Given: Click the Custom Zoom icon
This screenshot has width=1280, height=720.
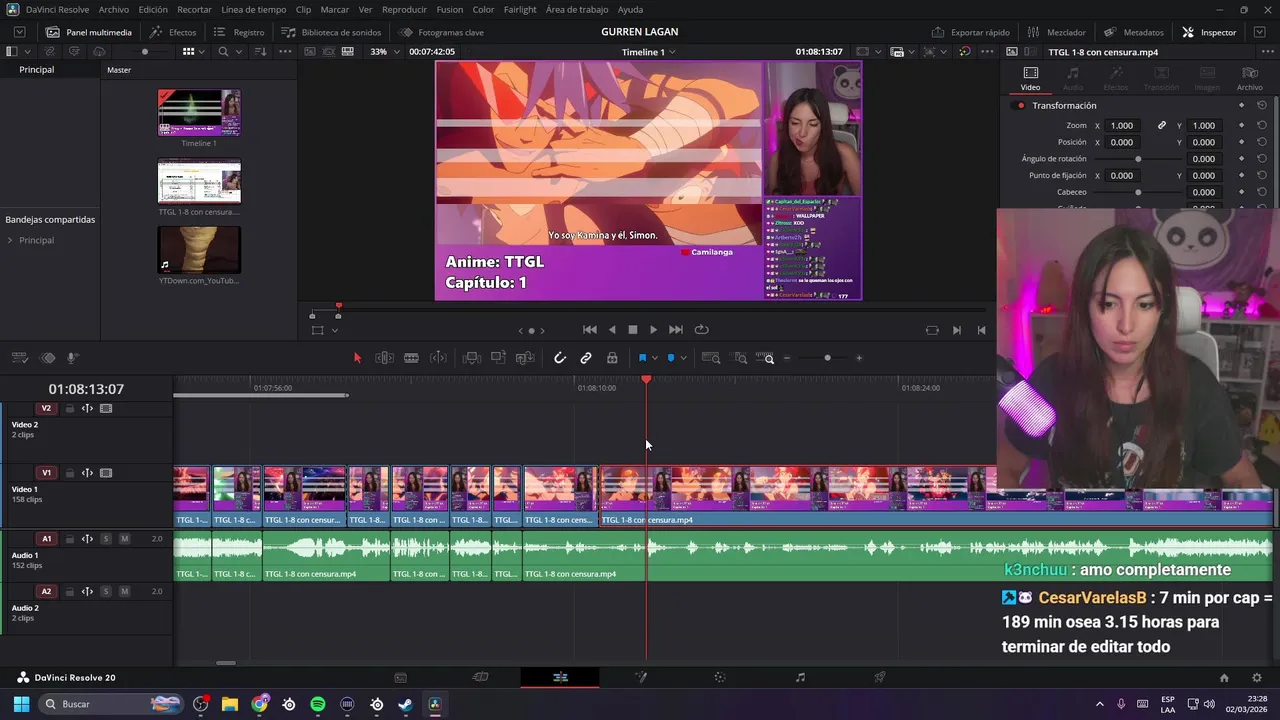Looking at the screenshot, I should [x=766, y=358].
